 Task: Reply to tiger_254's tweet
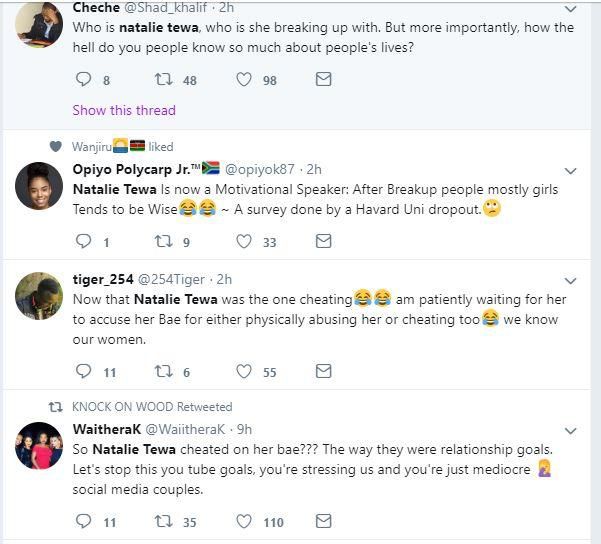tap(84, 371)
